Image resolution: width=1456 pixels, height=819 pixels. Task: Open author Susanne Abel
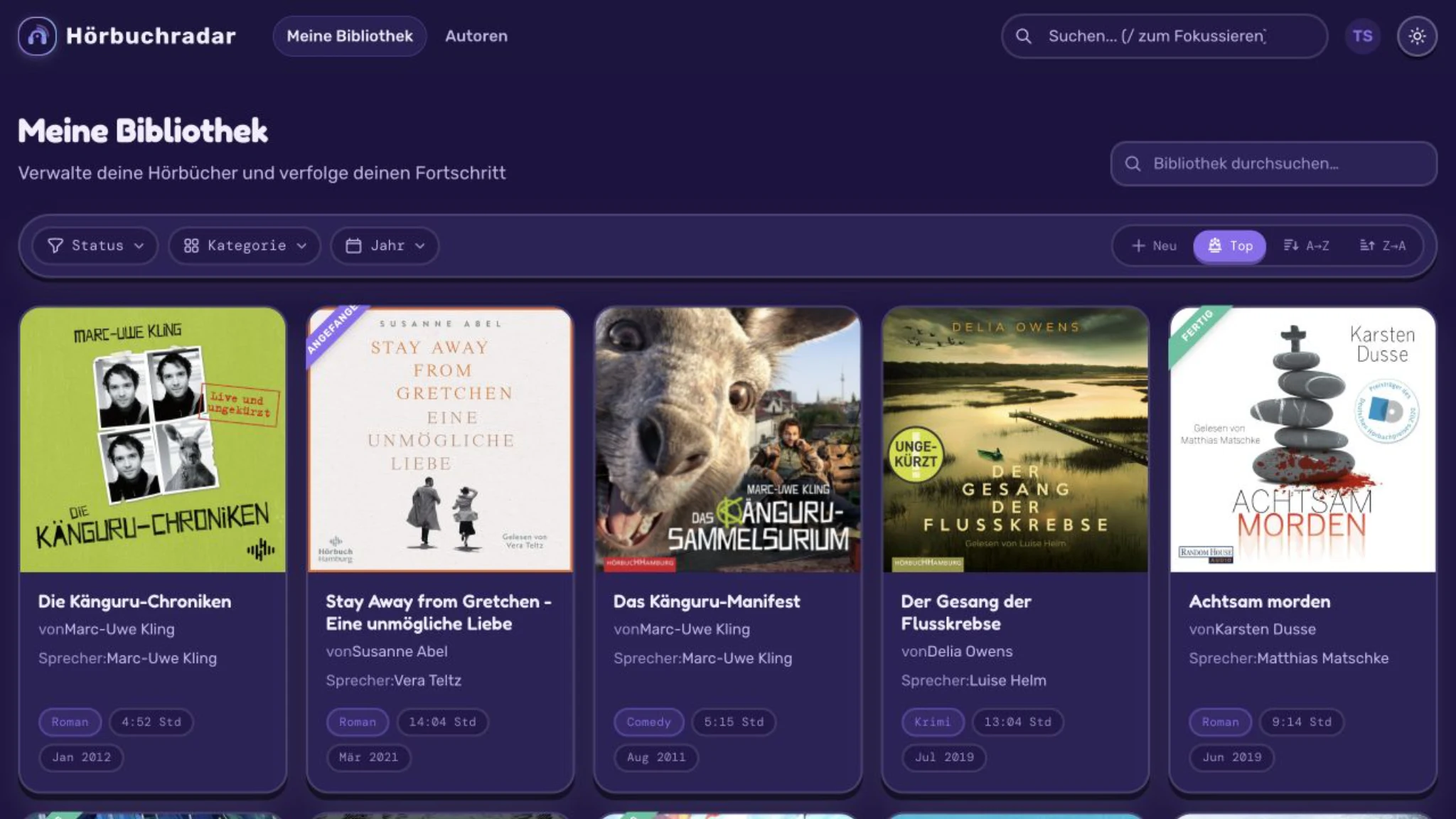[x=400, y=651]
